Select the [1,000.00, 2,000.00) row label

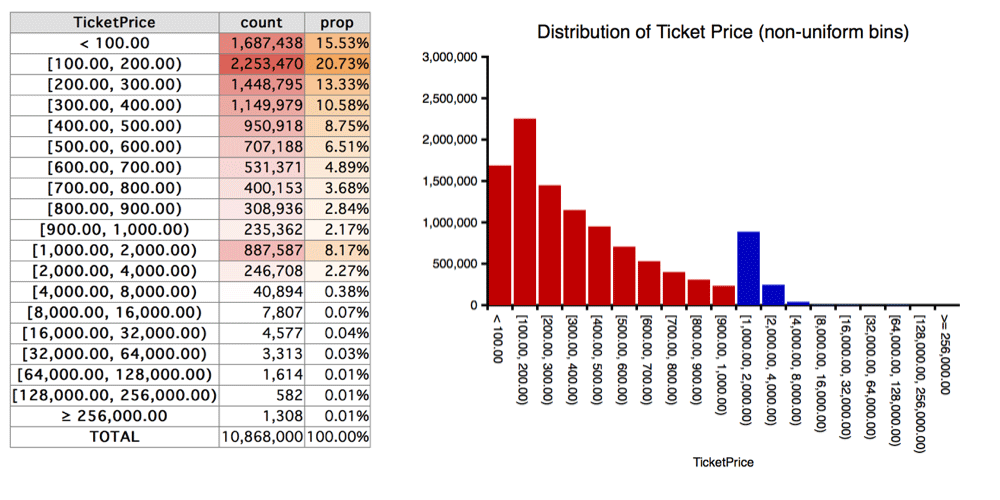coord(115,251)
